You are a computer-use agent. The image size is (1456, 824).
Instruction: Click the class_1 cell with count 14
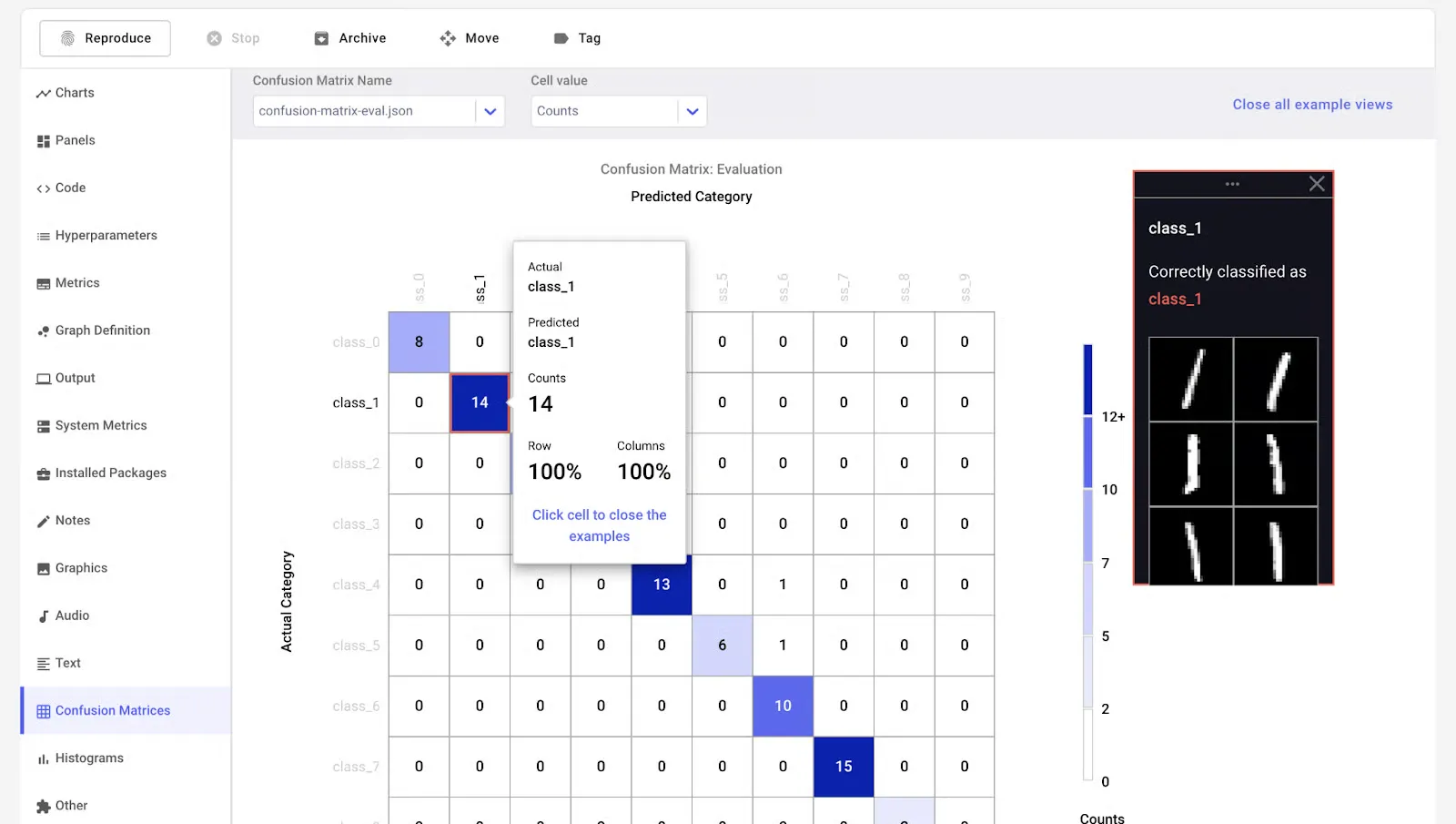[480, 402]
